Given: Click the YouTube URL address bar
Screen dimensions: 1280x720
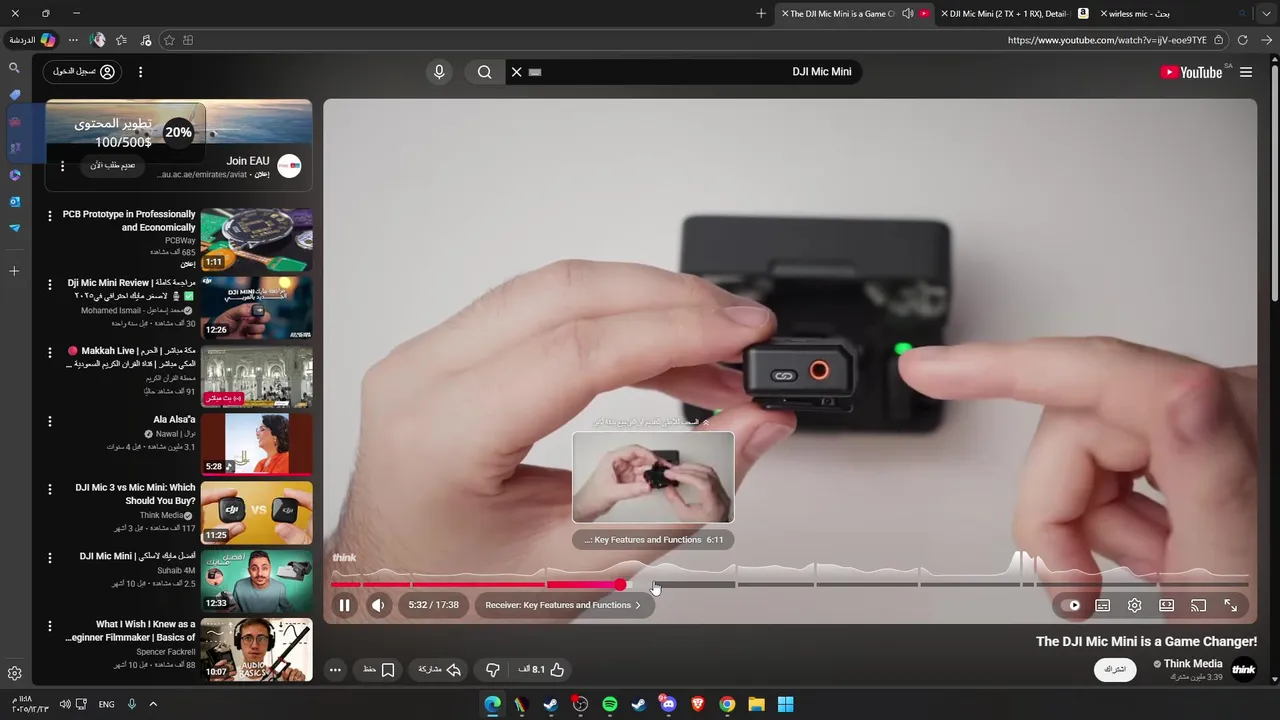Looking at the screenshot, I should pos(1107,40).
